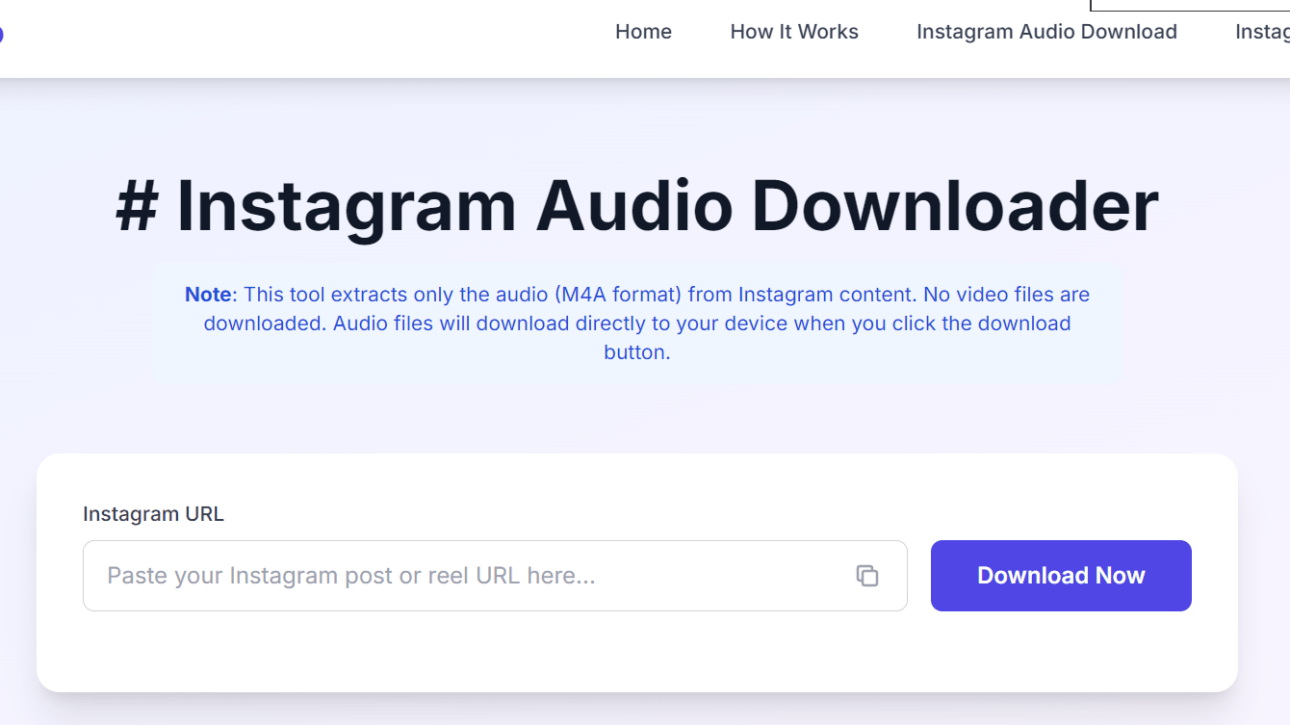Go to How It Works section
The width and height of the screenshot is (1290, 725).
coord(794,32)
